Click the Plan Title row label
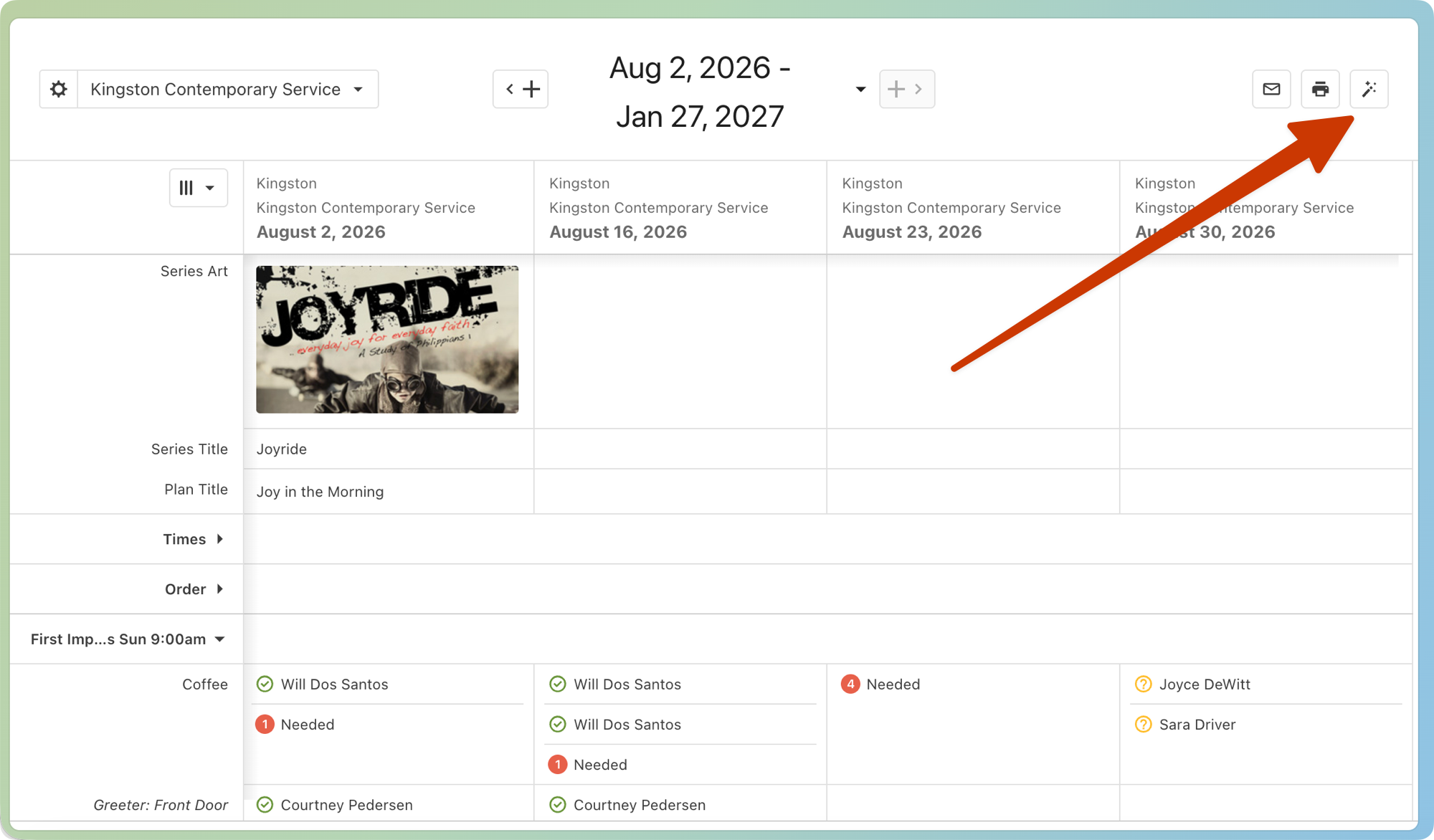1434x840 pixels. pos(196,490)
